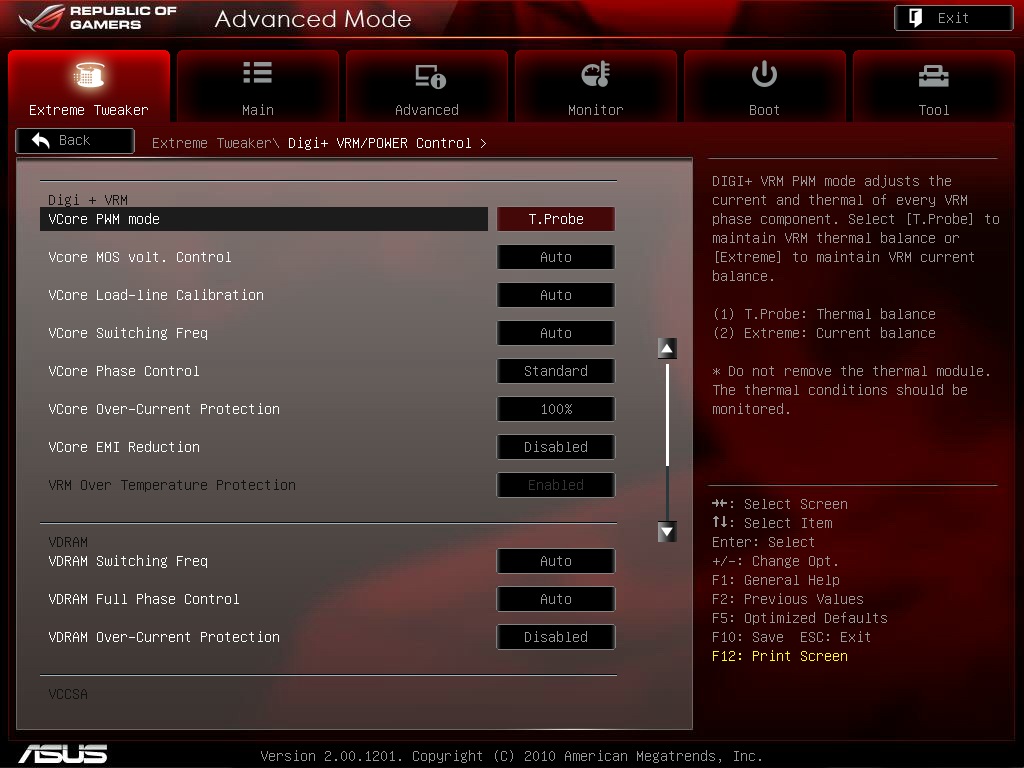Open VCore Over-Current Protection 100% dropdown
The width and height of the screenshot is (1024, 768).
(x=556, y=409)
